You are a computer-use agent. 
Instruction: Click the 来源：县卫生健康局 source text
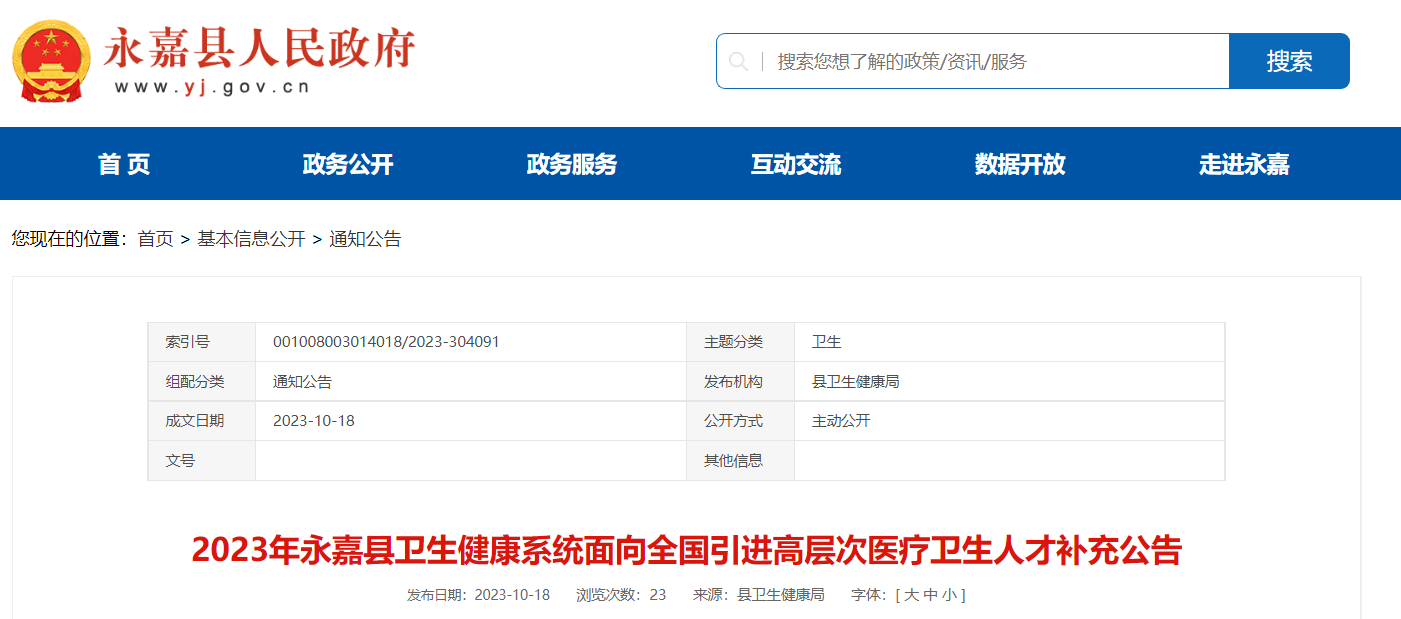[x=759, y=595]
